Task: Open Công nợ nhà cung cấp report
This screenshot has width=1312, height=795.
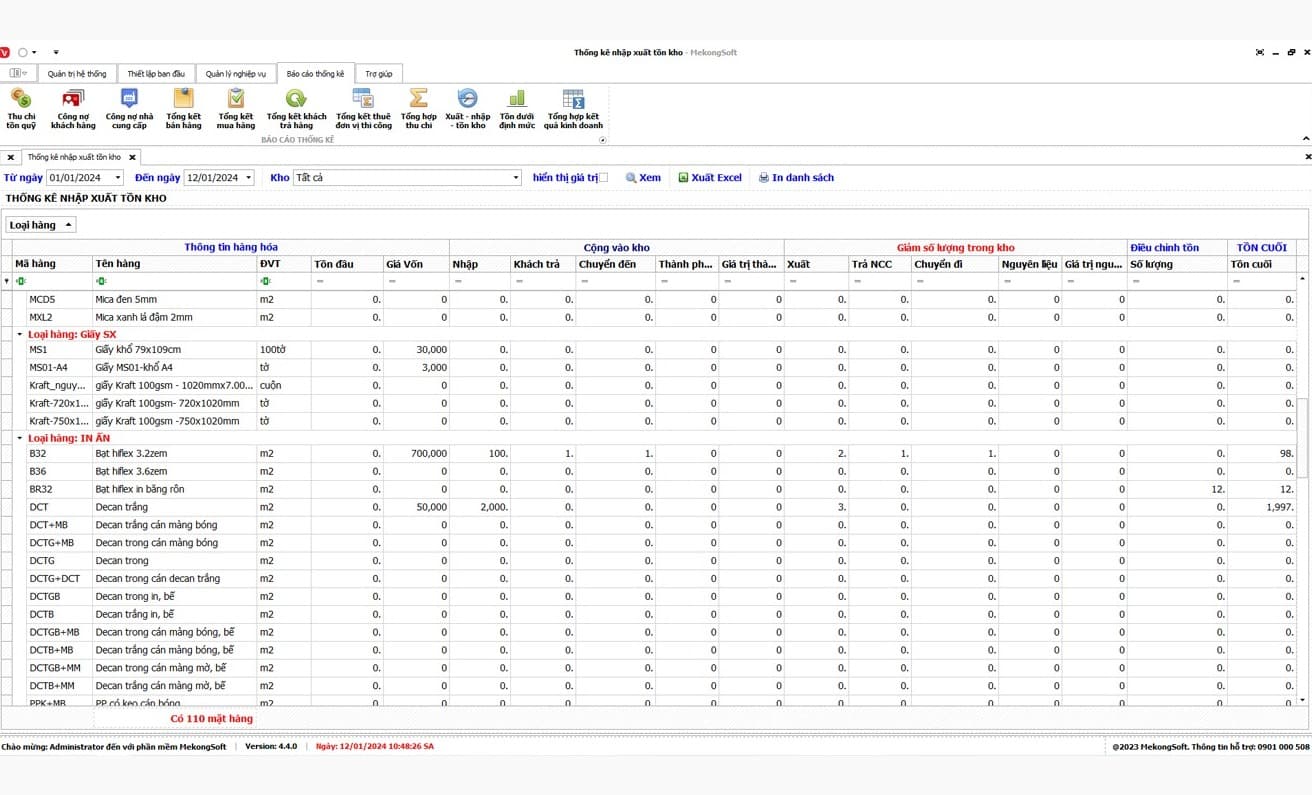Action: (128, 109)
